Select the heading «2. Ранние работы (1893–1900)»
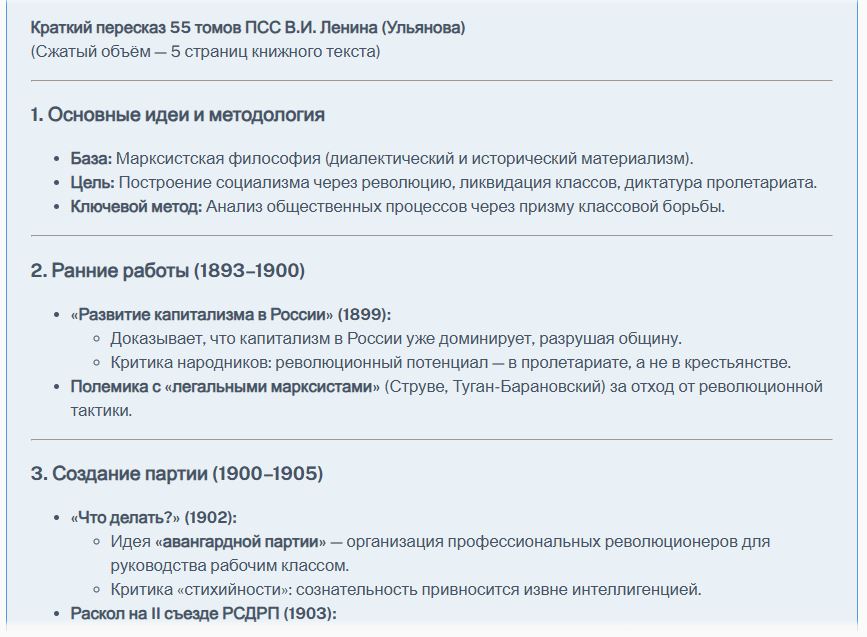The height and width of the screenshot is (637, 867). [x=168, y=270]
